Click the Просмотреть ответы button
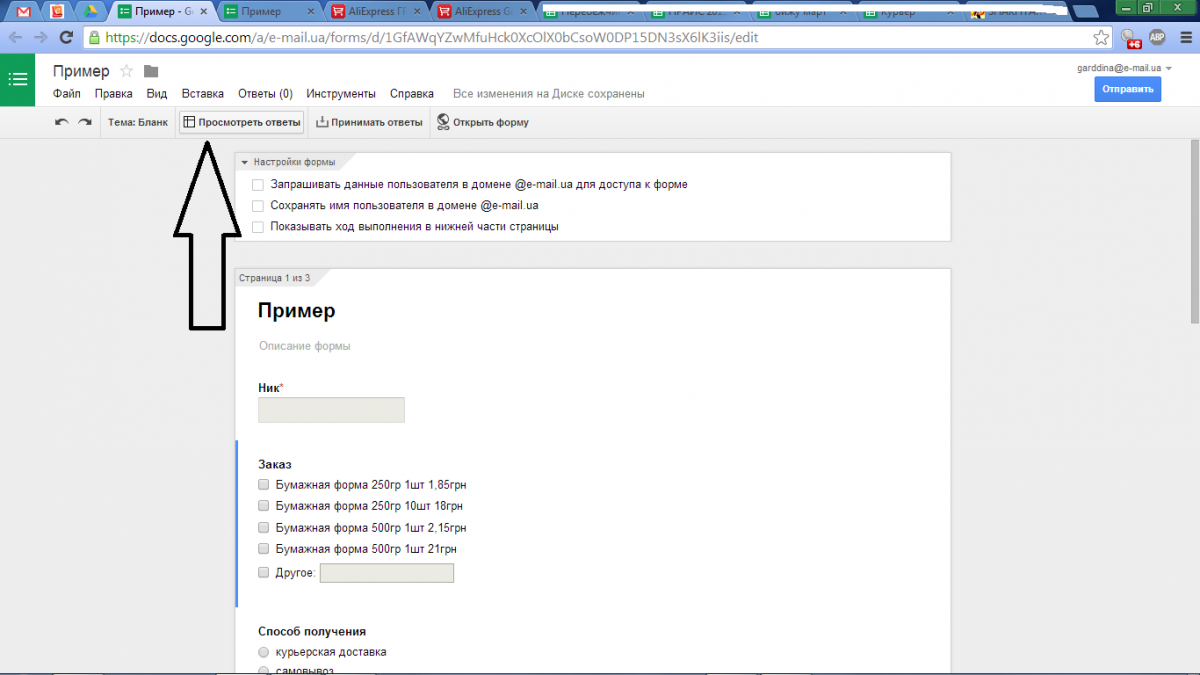This screenshot has height=675, width=1200. point(241,122)
